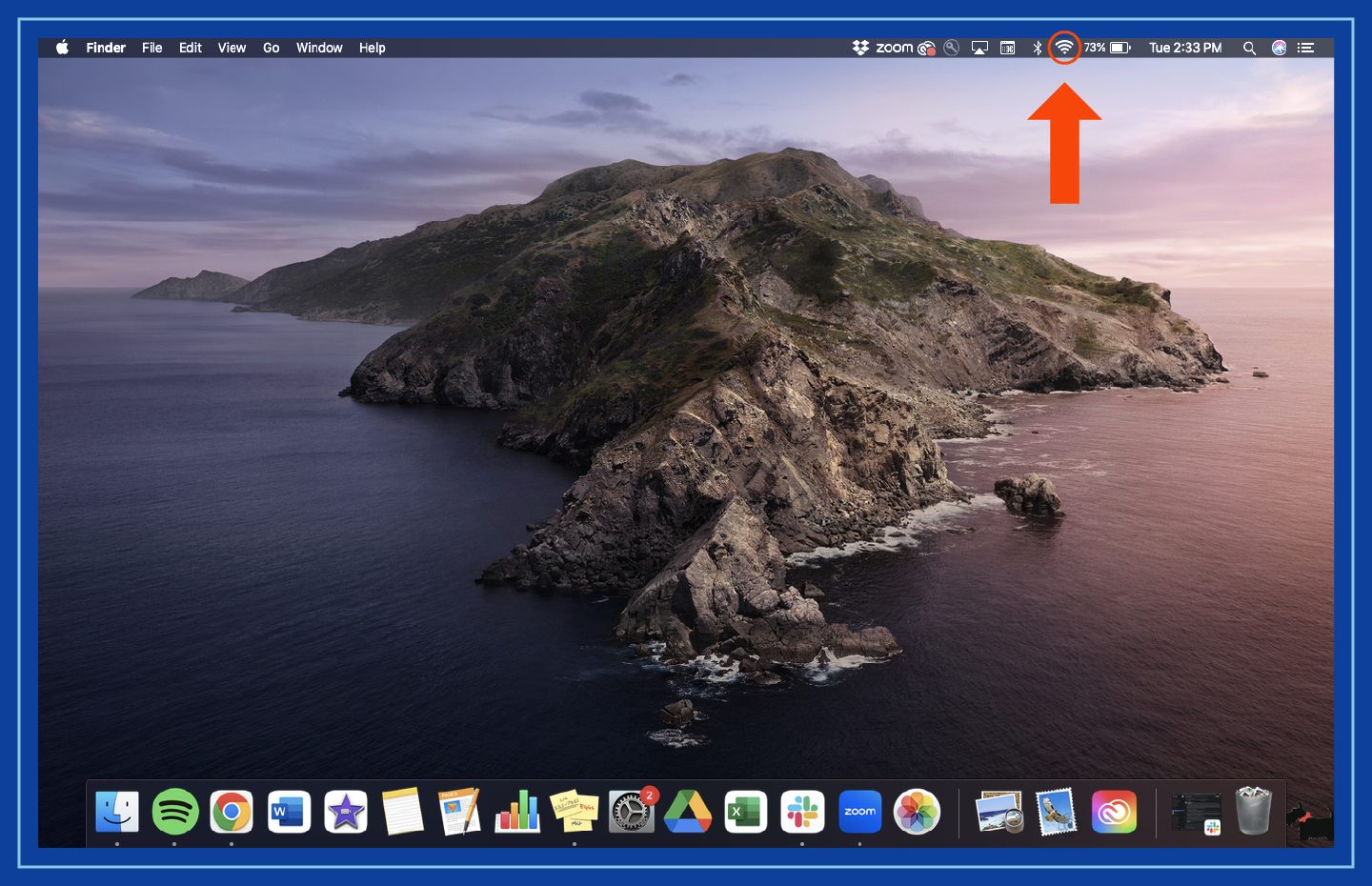Open the keyboard input source menu

click(1007, 47)
